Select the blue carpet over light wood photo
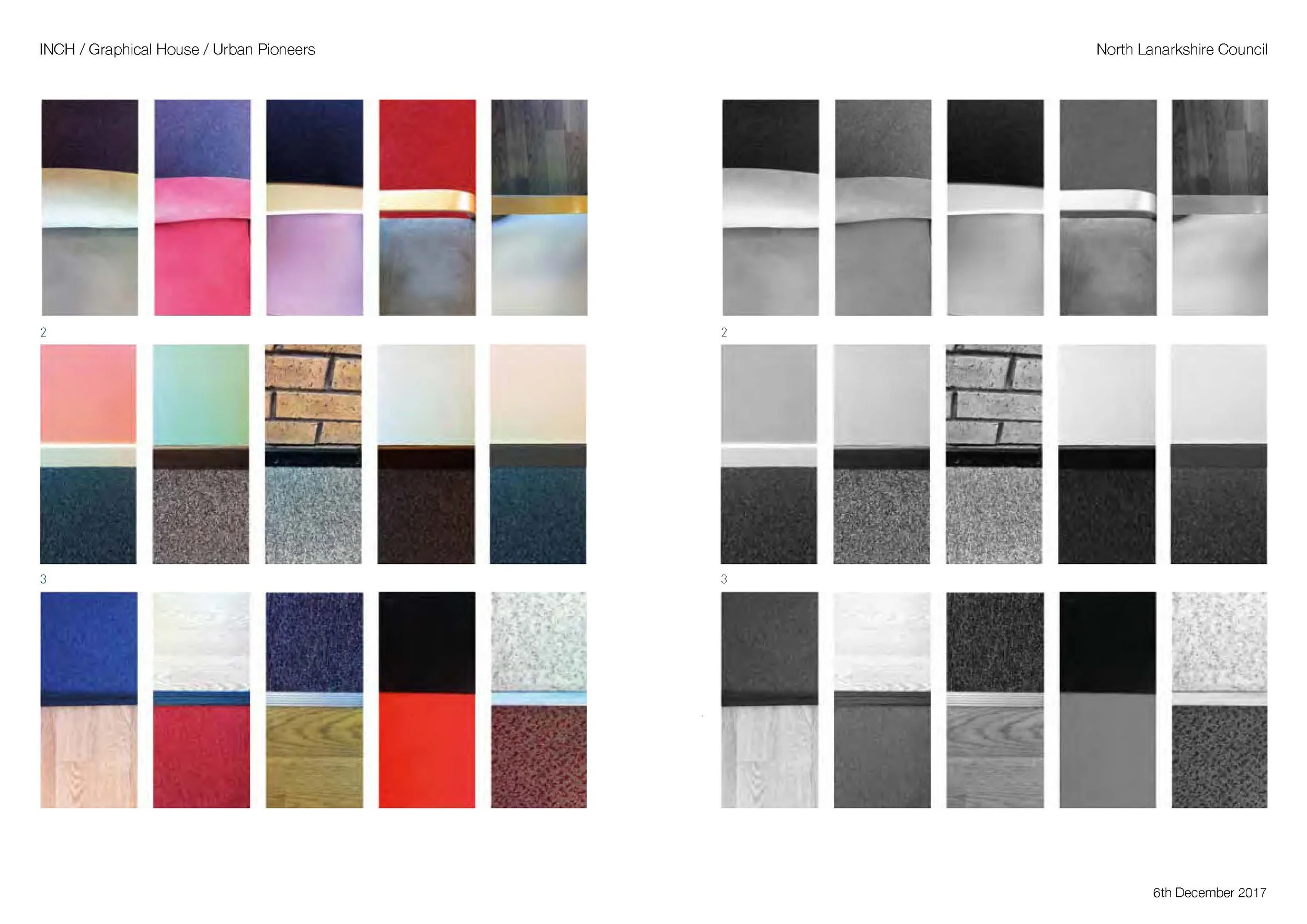This screenshot has height=924, width=1307. pos(89,700)
